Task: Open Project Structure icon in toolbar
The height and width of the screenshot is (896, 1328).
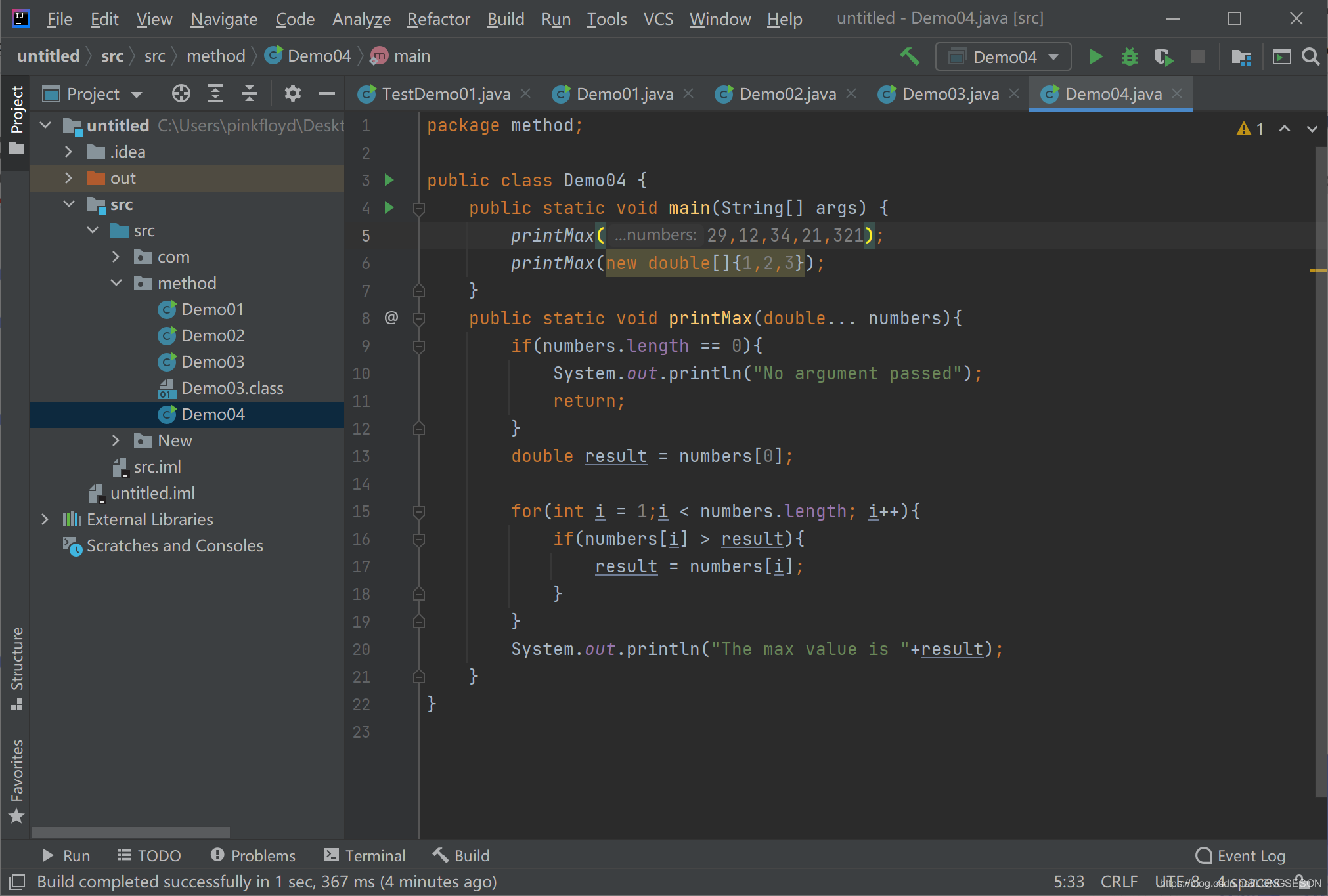Action: 1241,56
